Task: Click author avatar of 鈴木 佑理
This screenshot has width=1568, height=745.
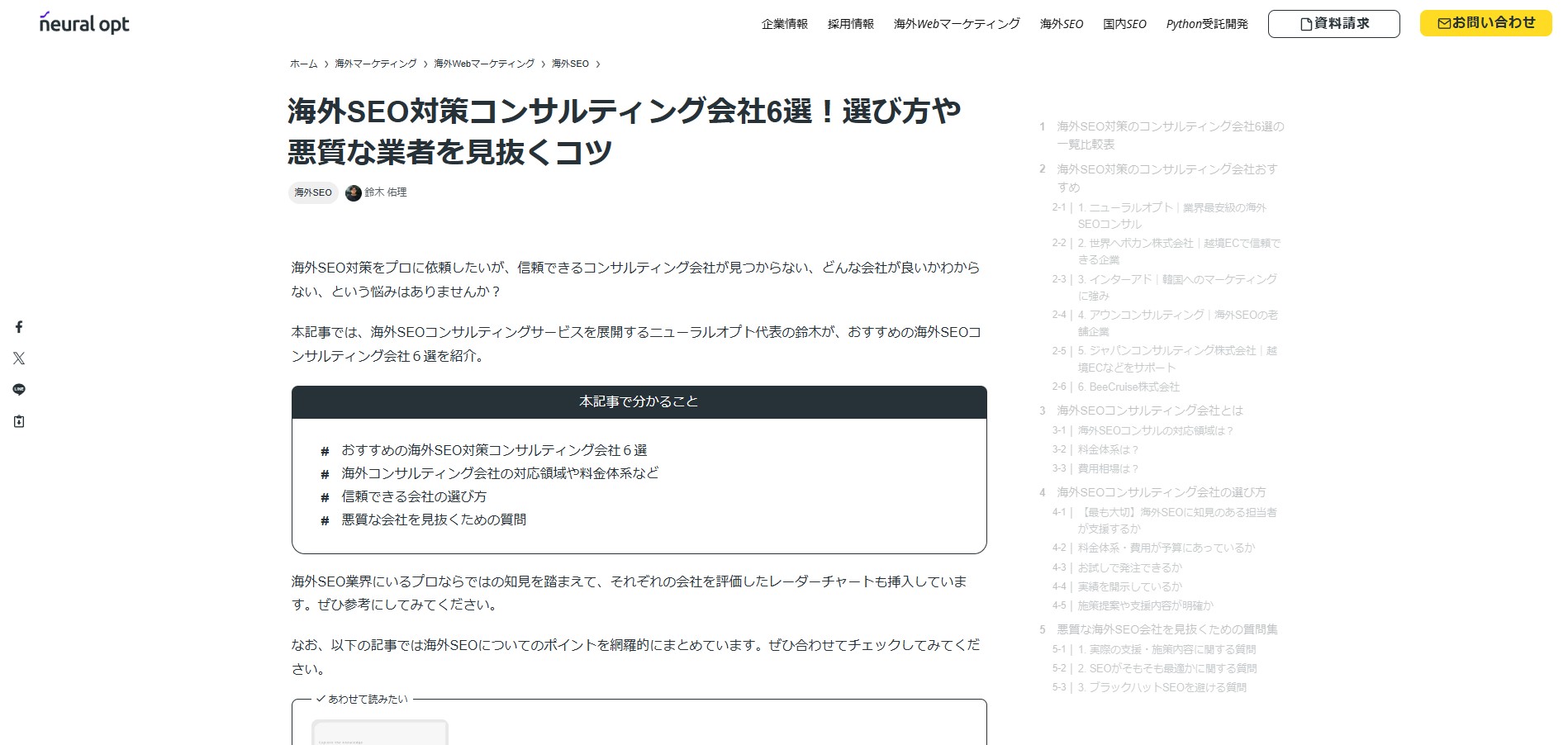Action: click(x=354, y=192)
